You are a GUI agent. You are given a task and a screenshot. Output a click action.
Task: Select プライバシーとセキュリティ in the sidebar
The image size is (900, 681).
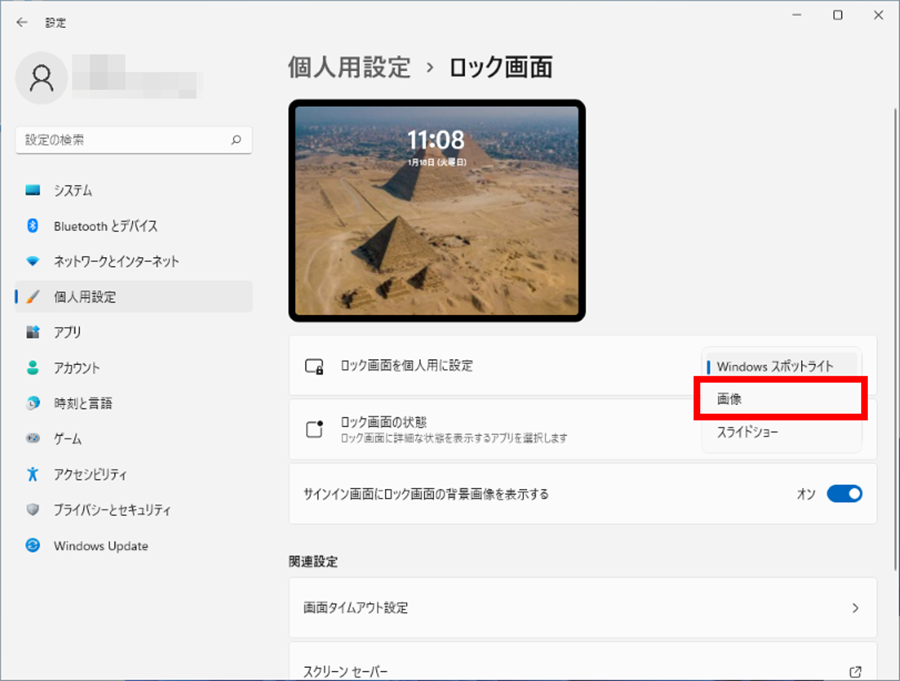coord(112,510)
